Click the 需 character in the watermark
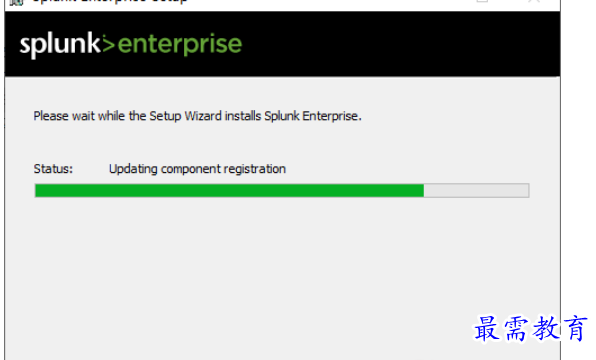Image resolution: width=596 pixels, height=360 pixels. tap(516, 329)
